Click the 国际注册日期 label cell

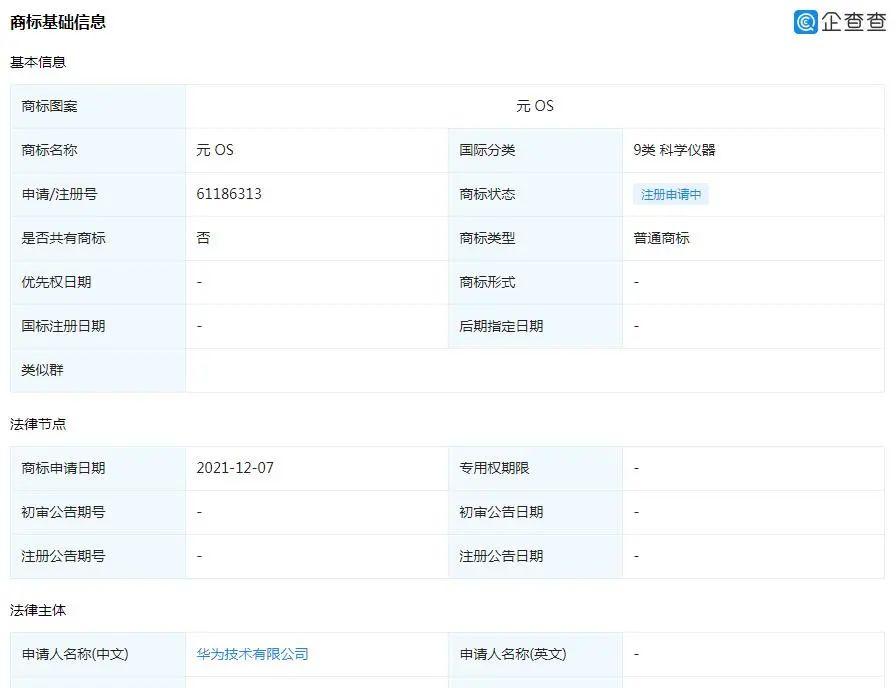point(98,326)
